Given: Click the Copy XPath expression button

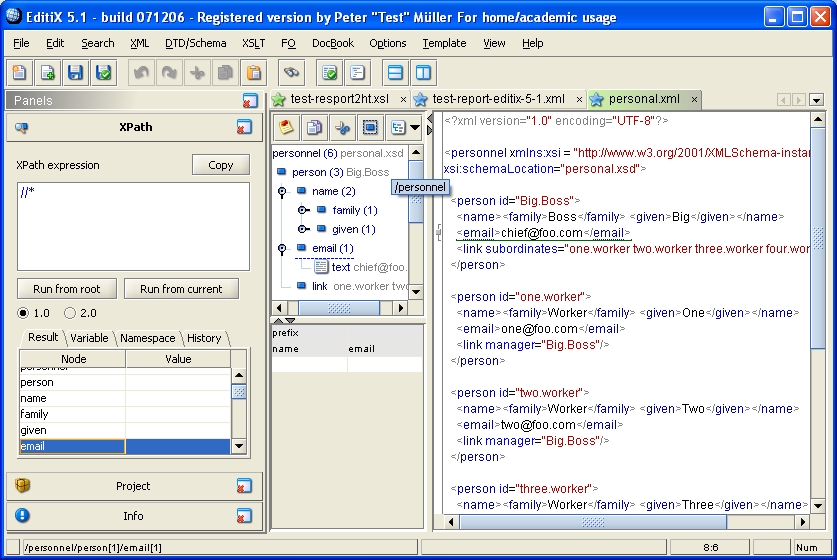Looking at the screenshot, I should [220, 165].
